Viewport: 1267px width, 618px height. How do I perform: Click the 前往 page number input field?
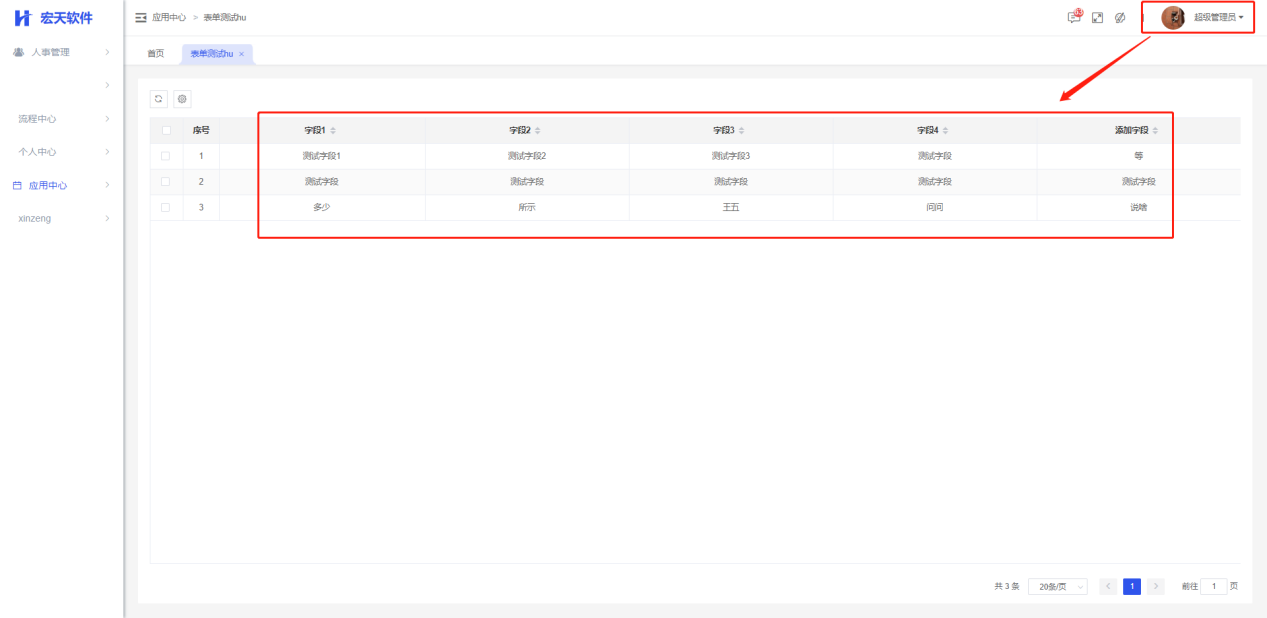[1214, 586]
